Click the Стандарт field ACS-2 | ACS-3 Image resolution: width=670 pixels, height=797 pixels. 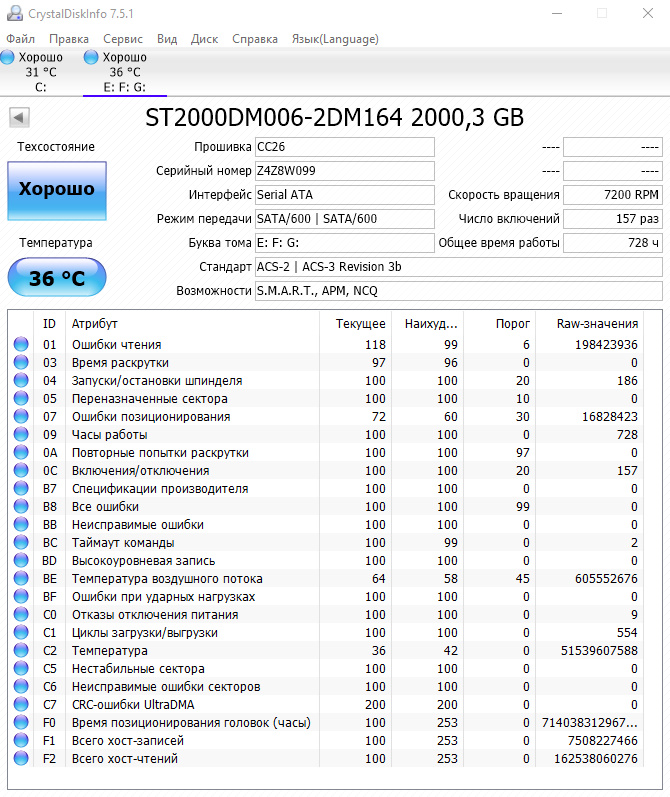[x=459, y=267]
